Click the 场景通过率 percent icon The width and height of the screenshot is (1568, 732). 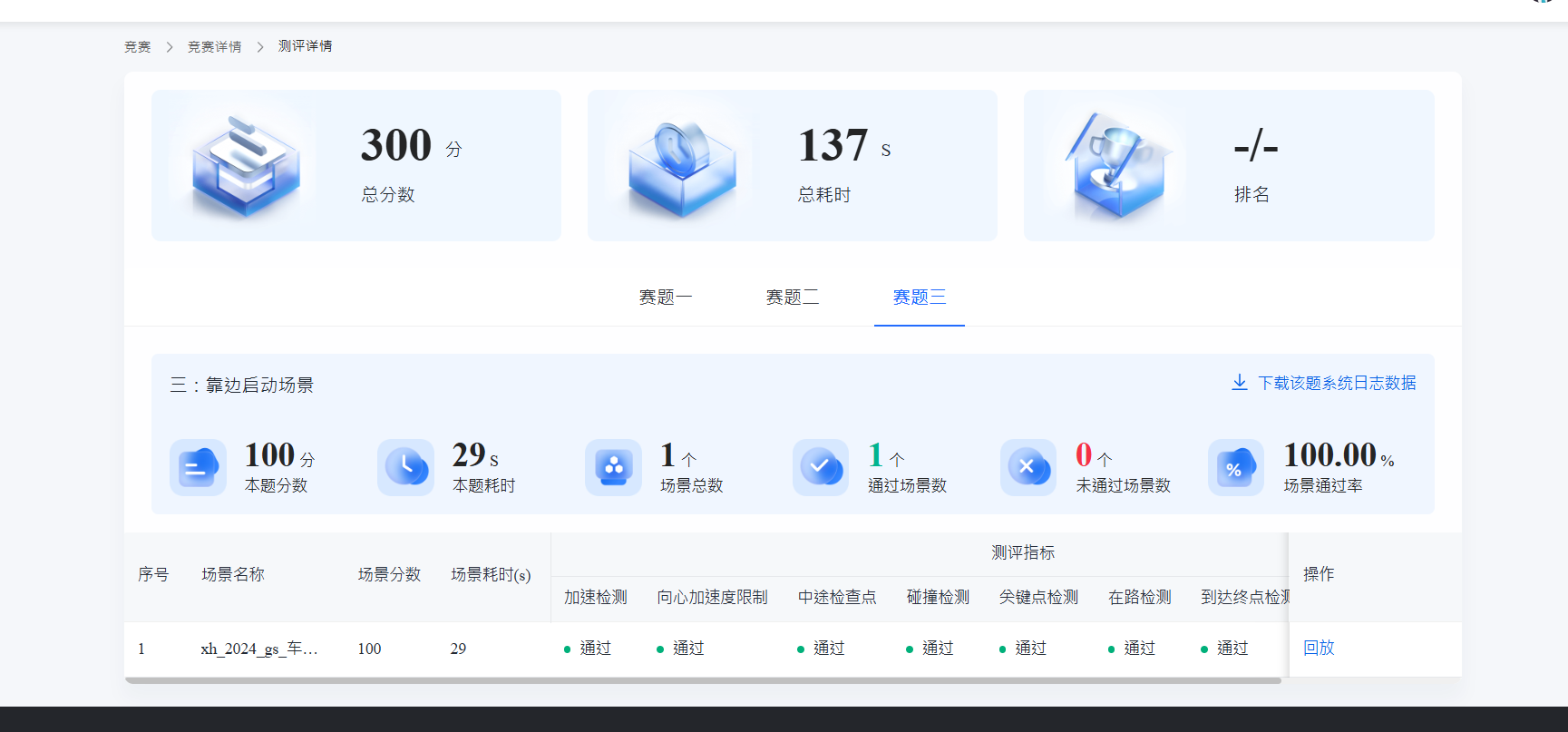[1235, 467]
